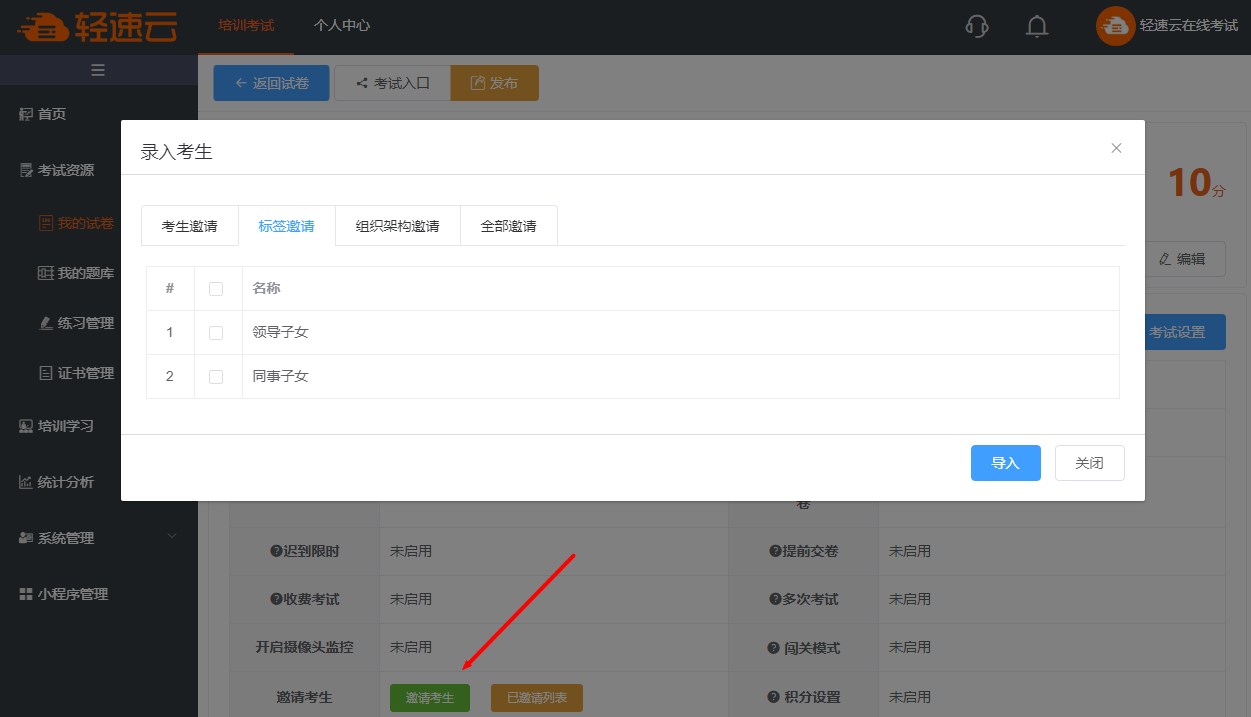This screenshot has height=717, width=1251.
Task: Click the user avatar icon
Action: click(1115, 26)
